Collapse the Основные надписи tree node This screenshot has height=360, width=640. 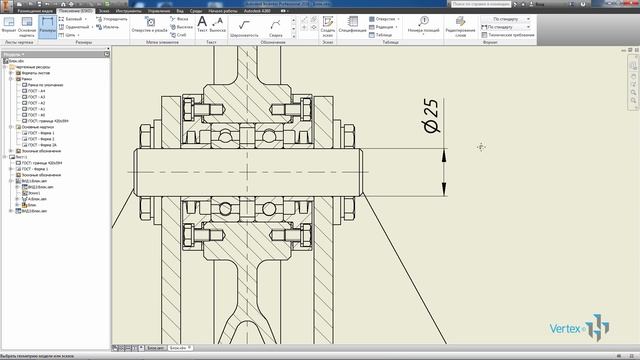pos(11,127)
